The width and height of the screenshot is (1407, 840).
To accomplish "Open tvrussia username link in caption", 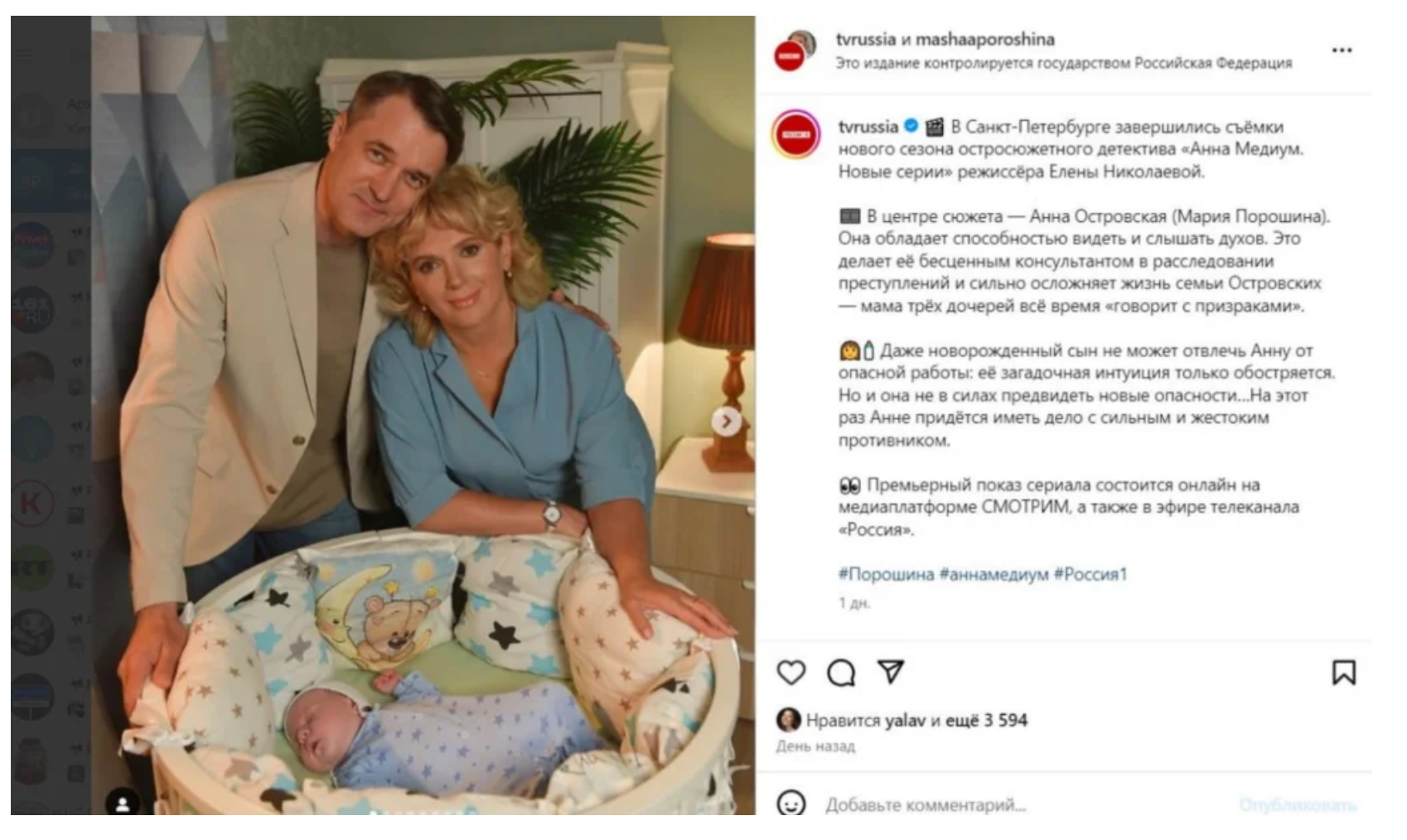I will tap(868, 127).
